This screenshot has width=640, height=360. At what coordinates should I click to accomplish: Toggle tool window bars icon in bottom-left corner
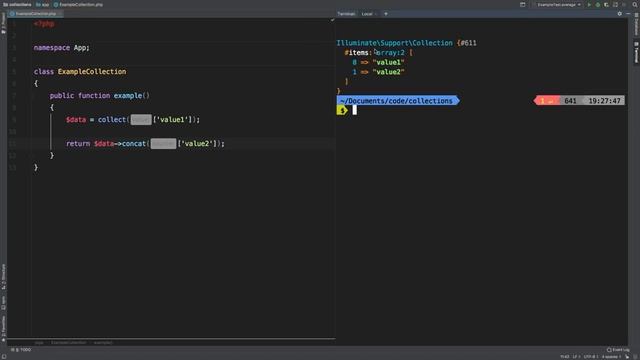pyautogui.click(x=3, y=357)
